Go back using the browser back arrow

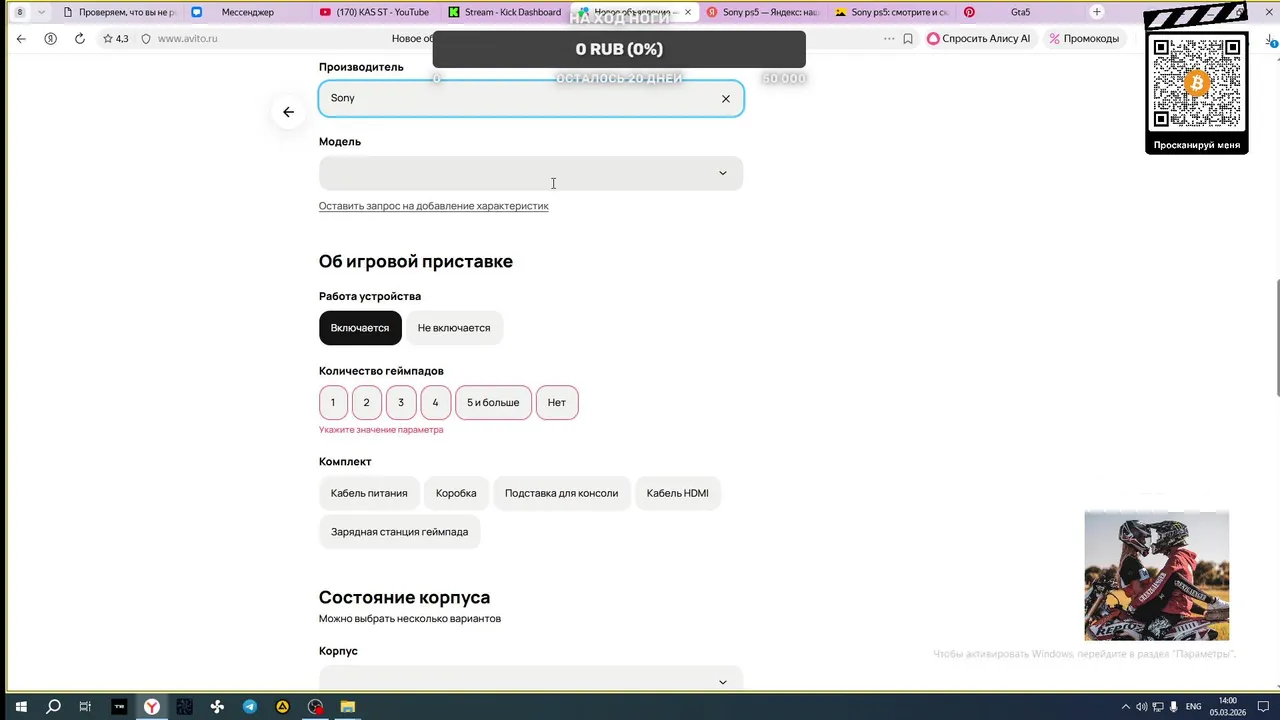(x=21, y=38)
